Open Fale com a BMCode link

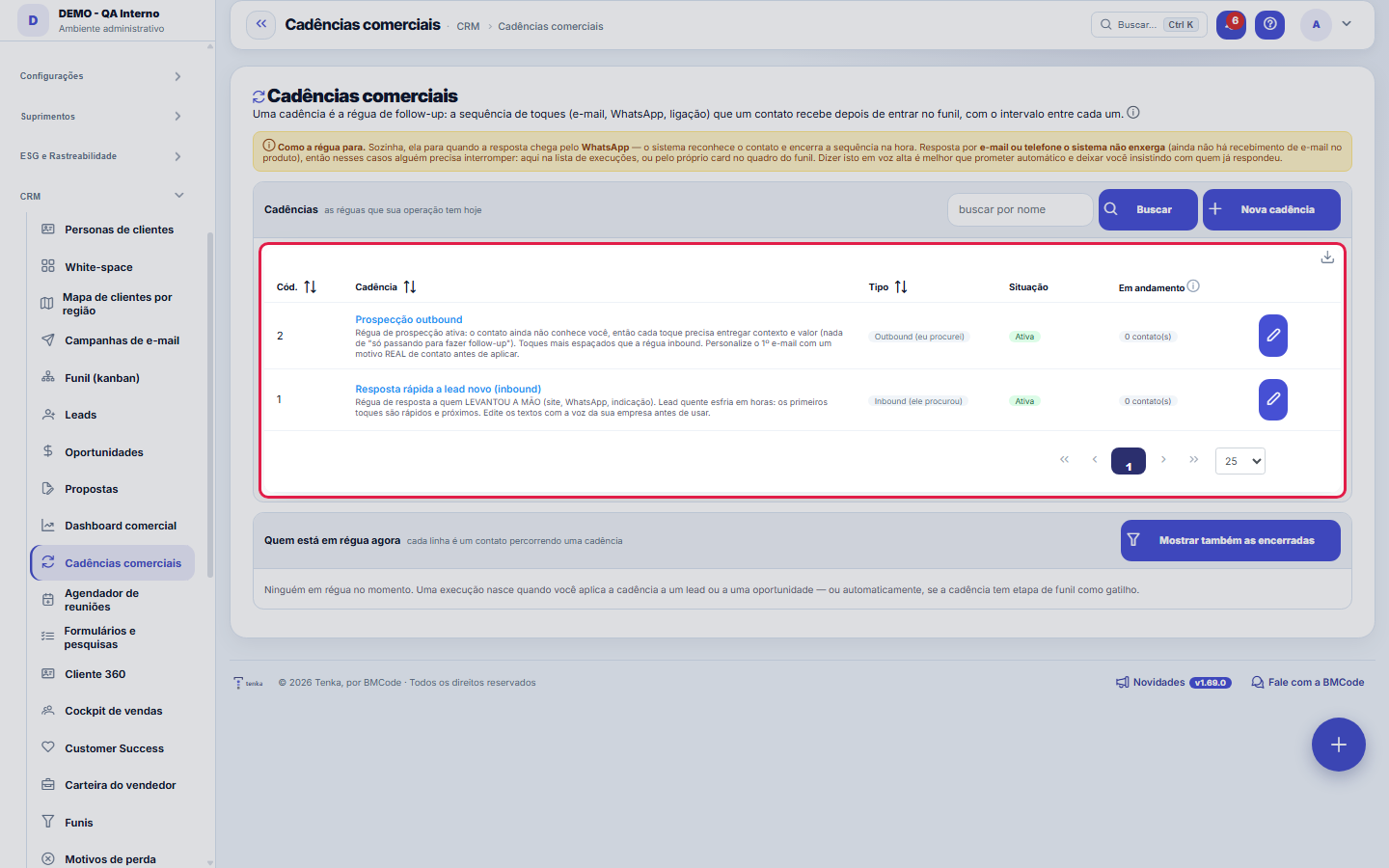1308,682
